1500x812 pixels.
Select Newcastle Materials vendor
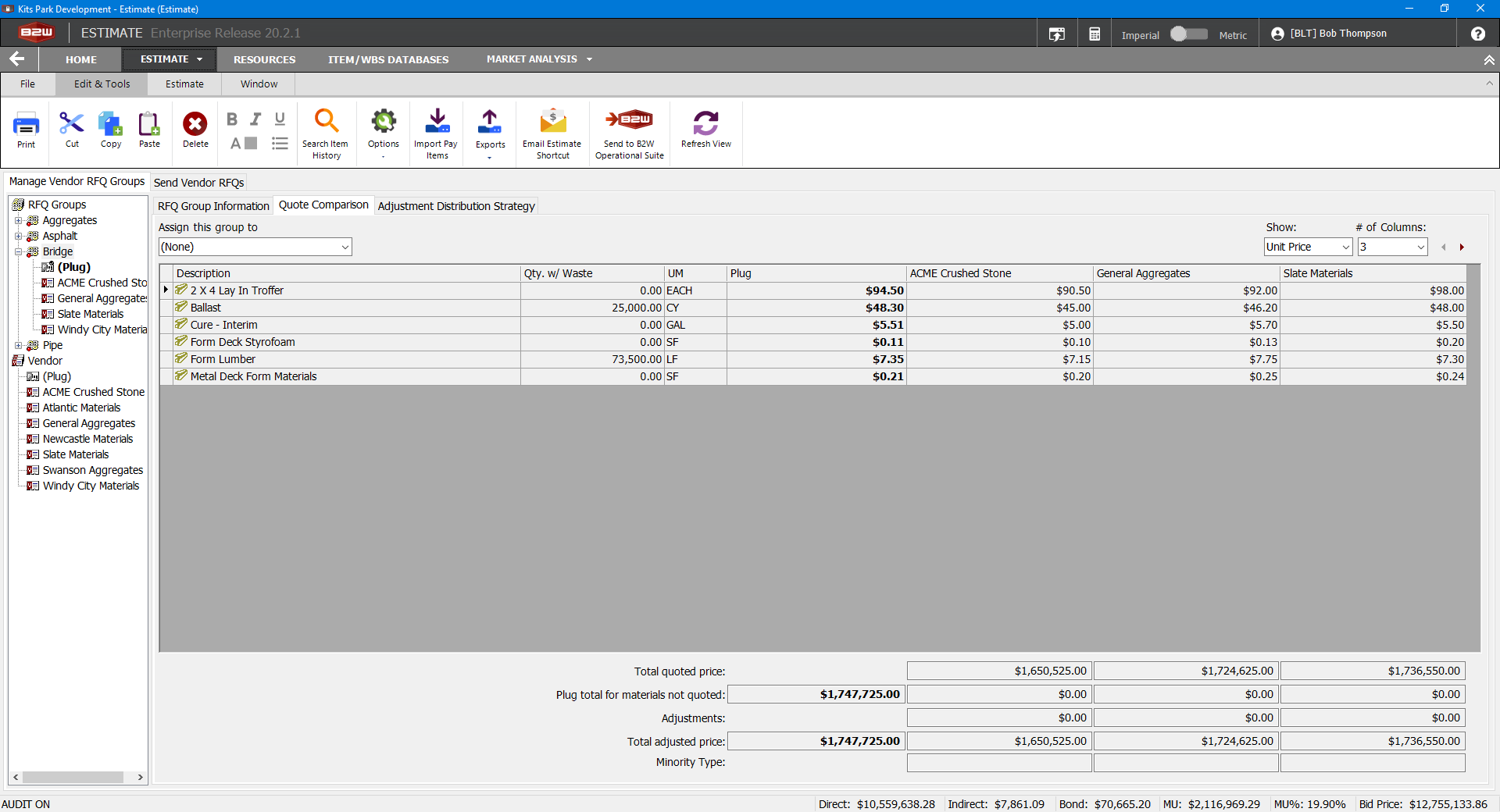pyautogui.click(x=87, y=439)
